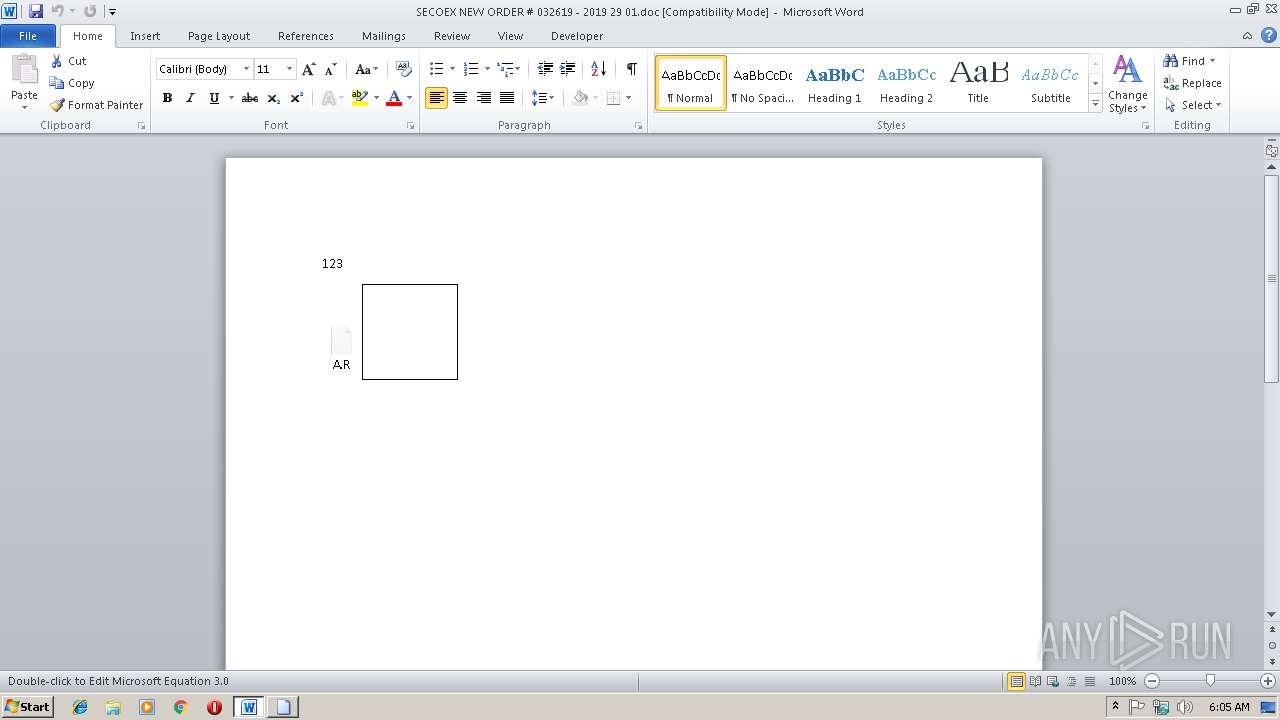
Task: Apply the Font Color red swatch
Action: pyautogui.click(x=394, y=98)
